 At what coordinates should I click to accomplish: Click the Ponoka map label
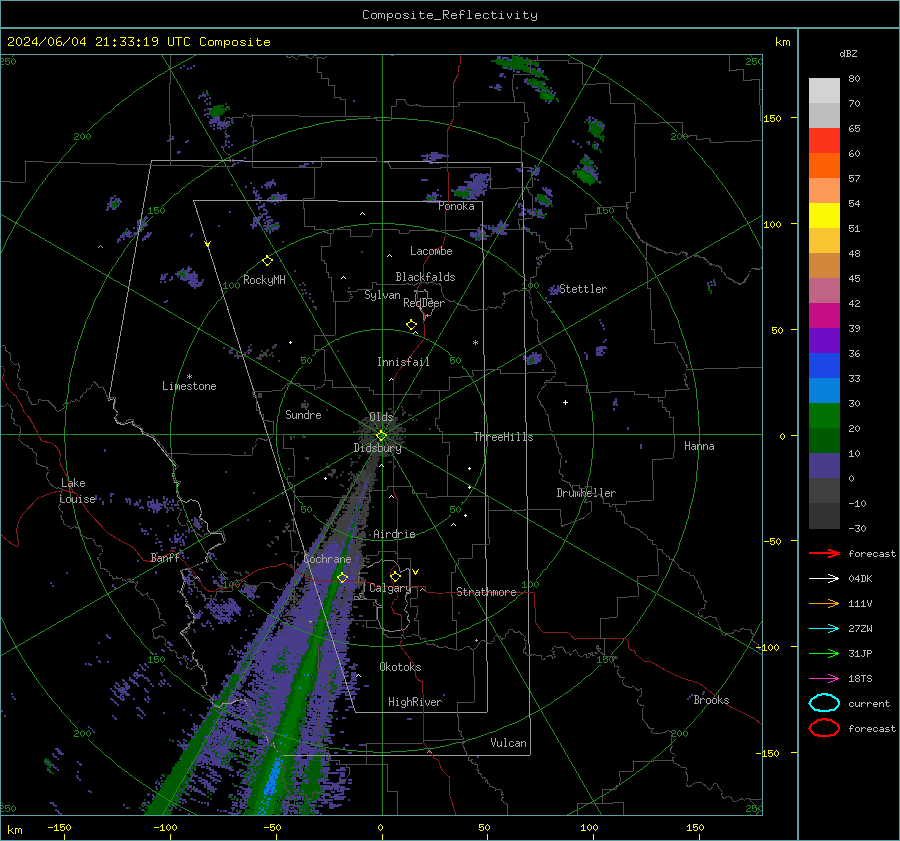click(456, 206)
